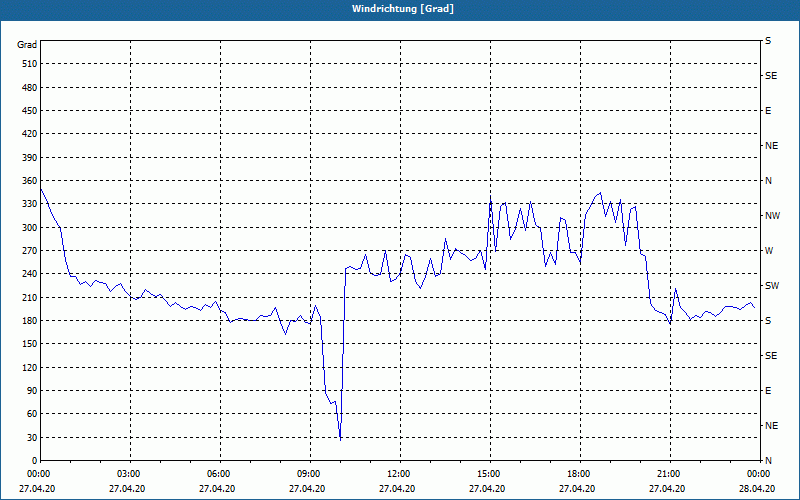Click the N compass label at 360 level
800x500 pixels.
[x=768, y=181]
